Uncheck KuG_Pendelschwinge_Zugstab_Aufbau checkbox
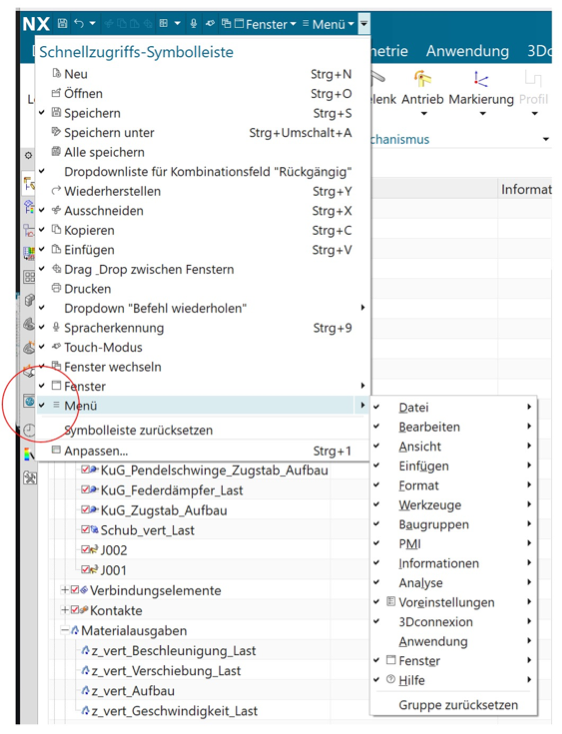The width and height of the screenshot is (562, 734). (x=86, y=470)
